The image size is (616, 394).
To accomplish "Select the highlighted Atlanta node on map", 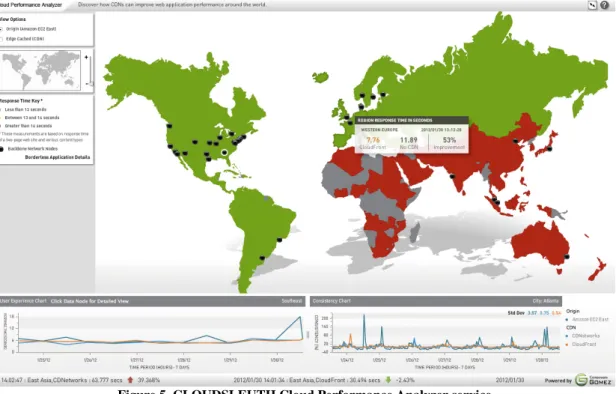I will [x=224, y=152].
